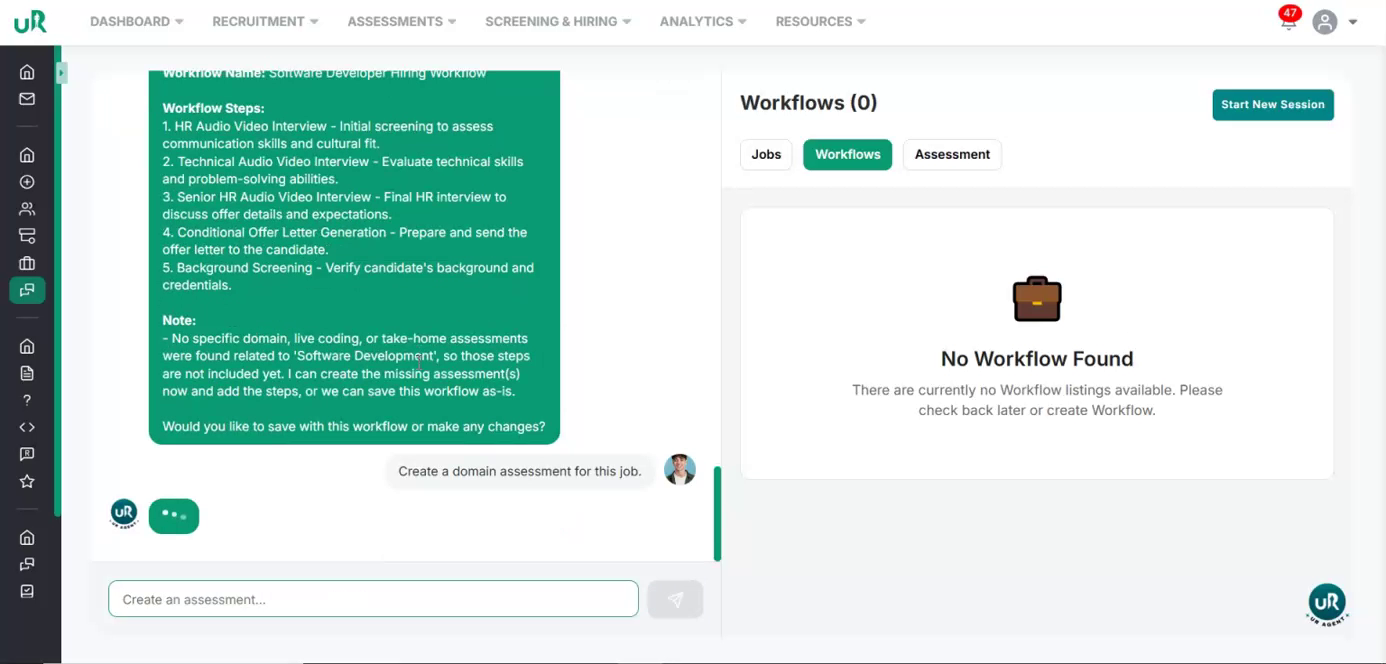Open the people/candidates icon in sidebar
1386x664 pixels.
tap(27, 209)
